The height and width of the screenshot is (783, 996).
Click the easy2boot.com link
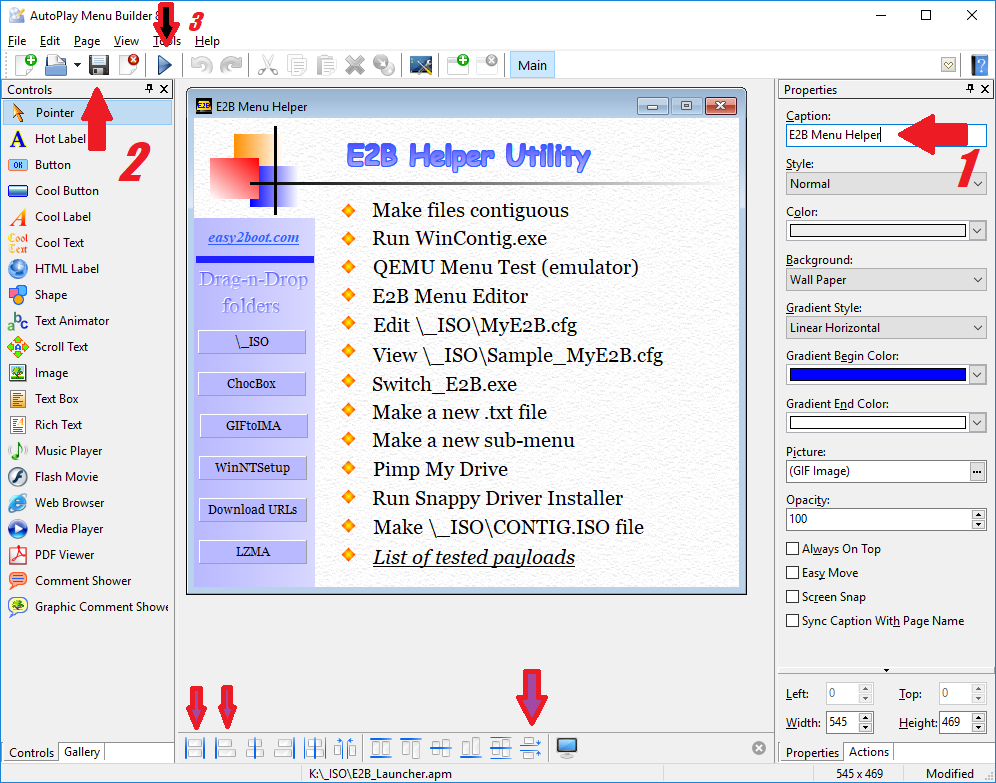coord(253,238)
